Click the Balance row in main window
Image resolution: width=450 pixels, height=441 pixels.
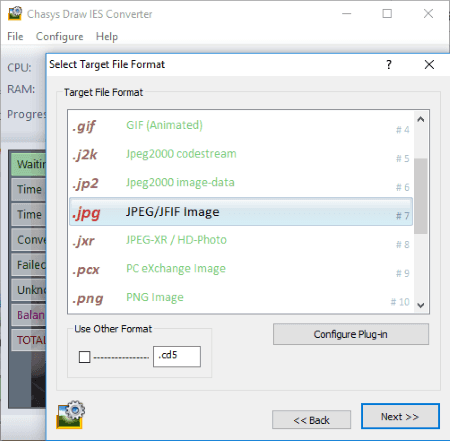29,315
